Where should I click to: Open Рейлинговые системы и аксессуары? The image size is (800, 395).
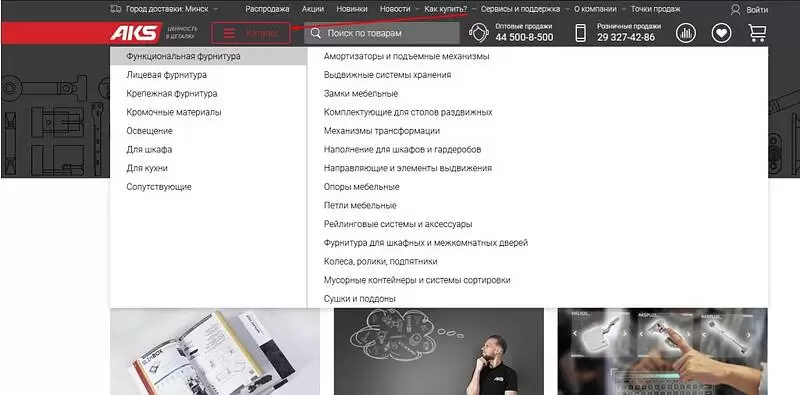[x=398, y=225]
